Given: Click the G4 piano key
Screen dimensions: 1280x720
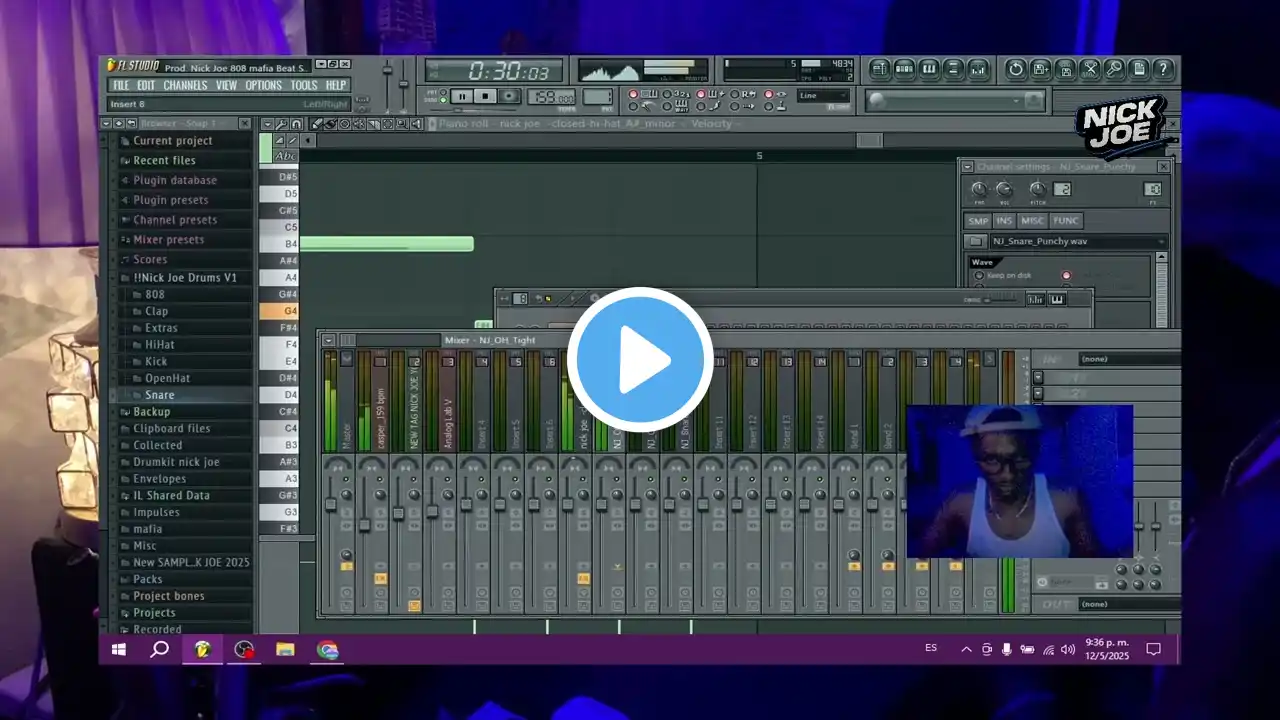Looking at the screenshot, I should click(279, 311).
